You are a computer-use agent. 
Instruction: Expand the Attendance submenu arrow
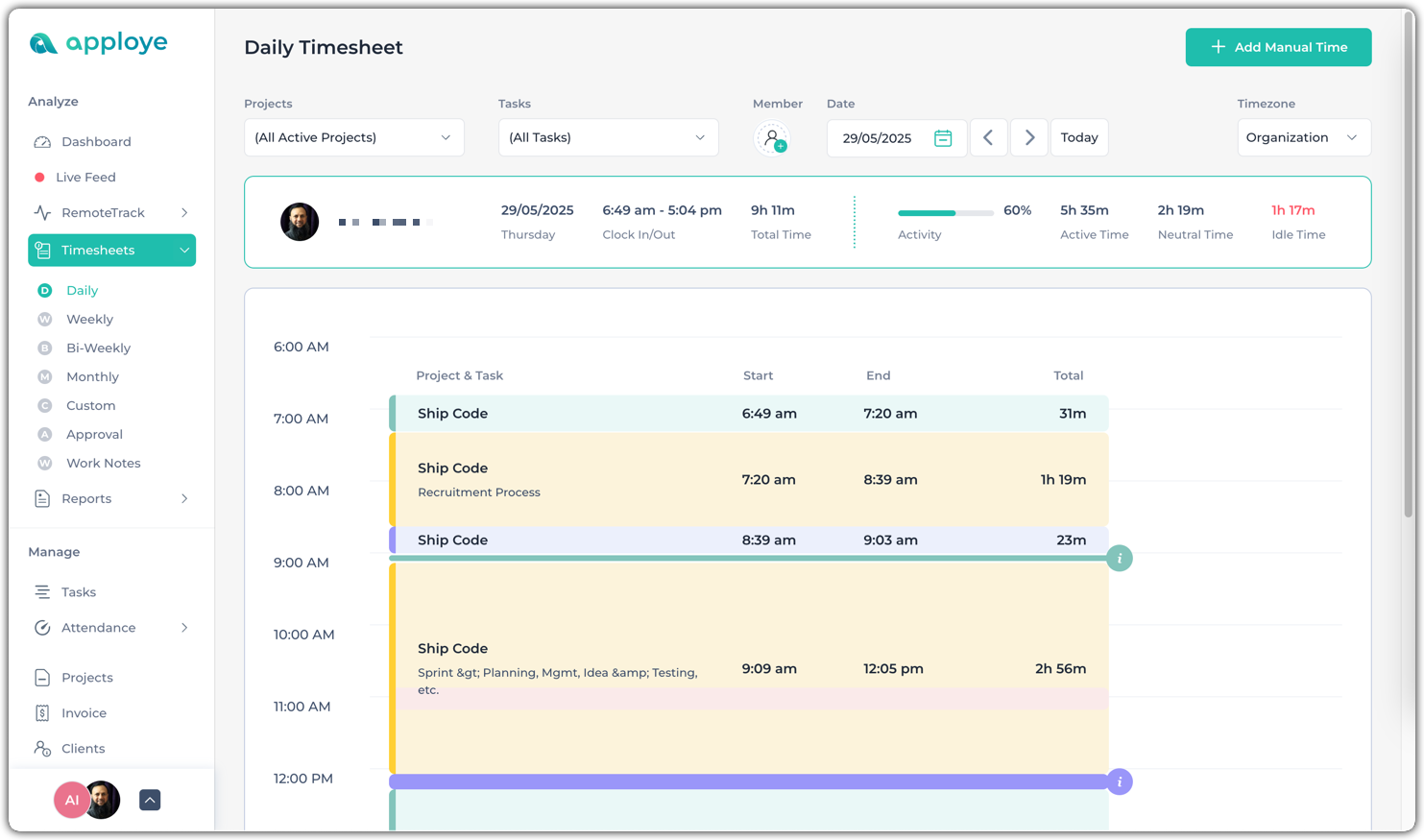tap(184, 628)
